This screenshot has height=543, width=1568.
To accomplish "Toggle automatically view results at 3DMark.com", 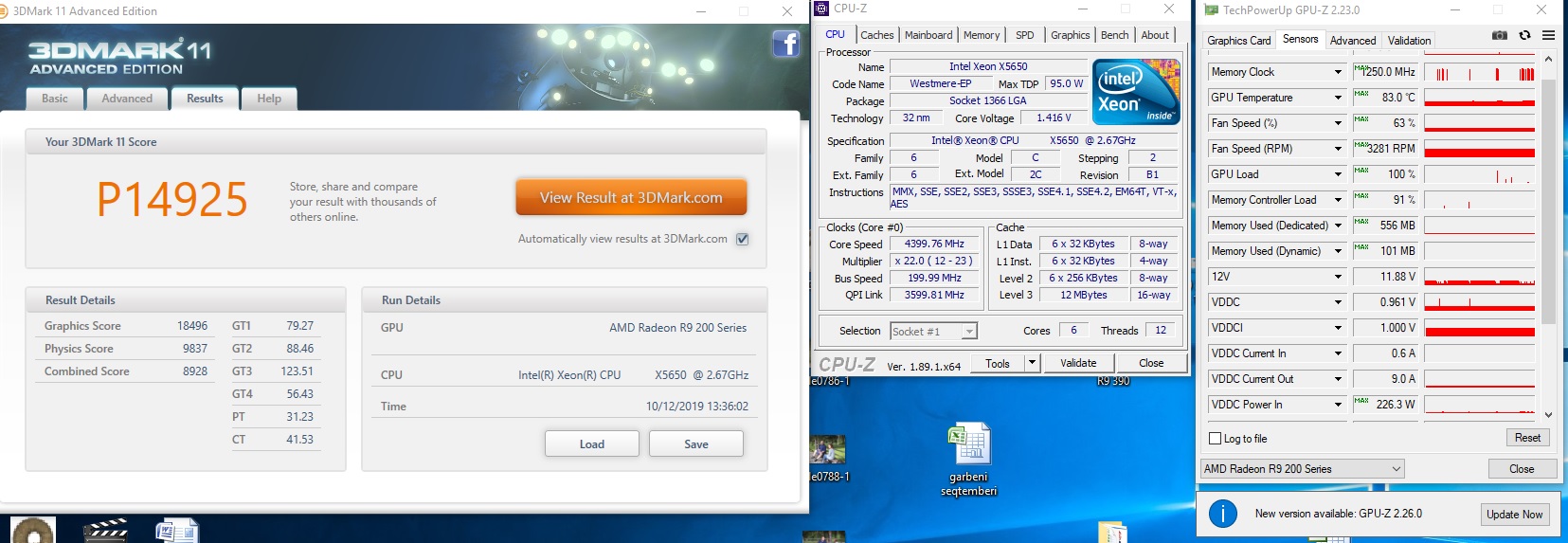I will [x=743, y=239].
